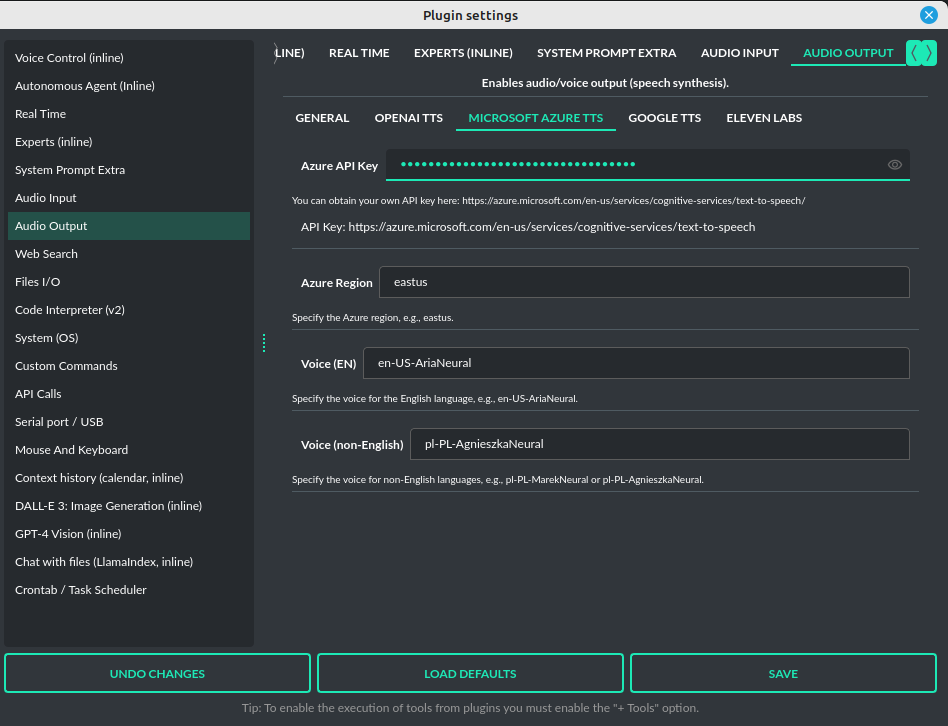Switch to the GOOGLE TTS tab
This screenshot has width=948, height=726.
click(664, 117)
